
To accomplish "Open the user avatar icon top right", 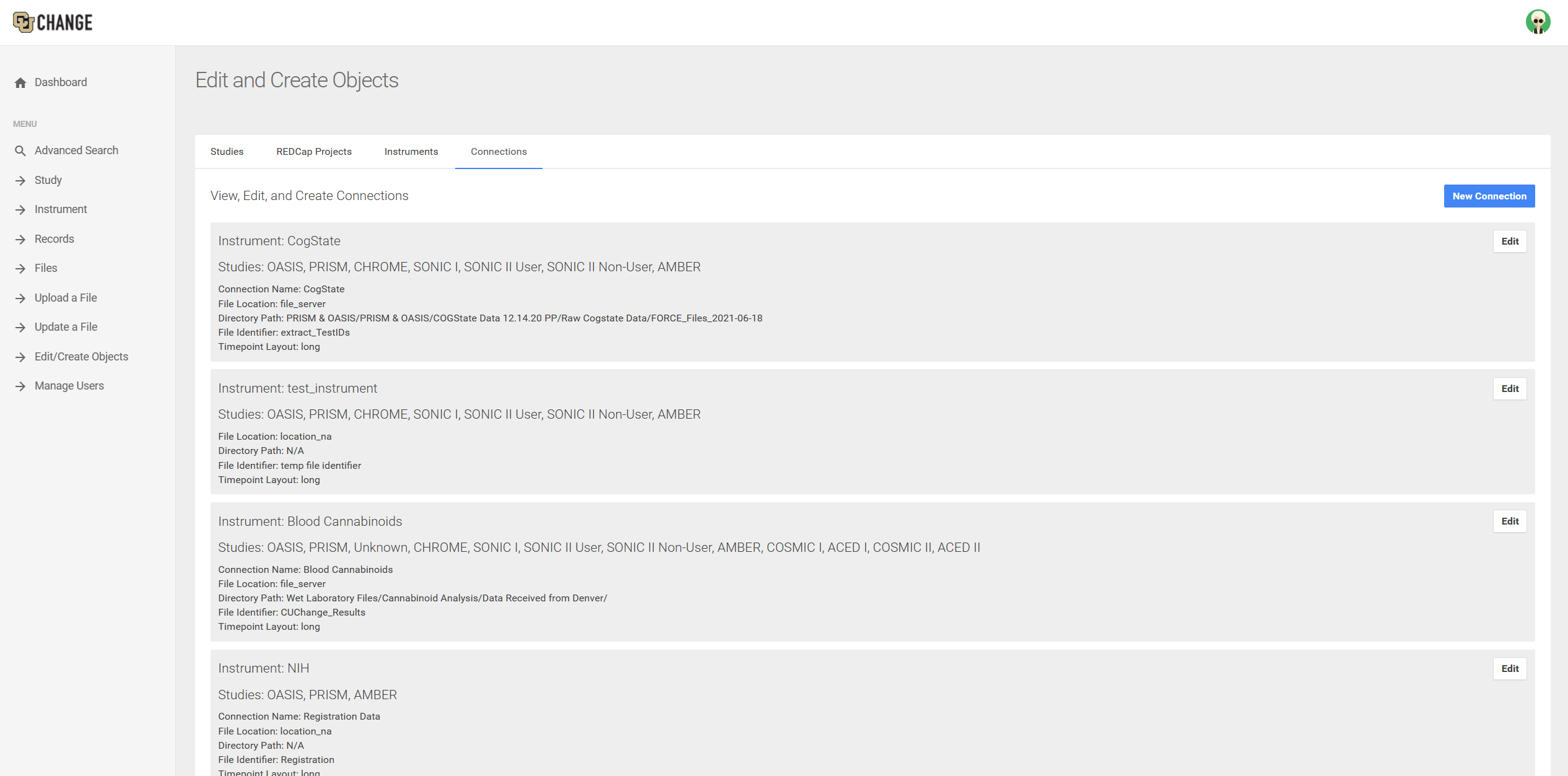I will click(1538, 22).
